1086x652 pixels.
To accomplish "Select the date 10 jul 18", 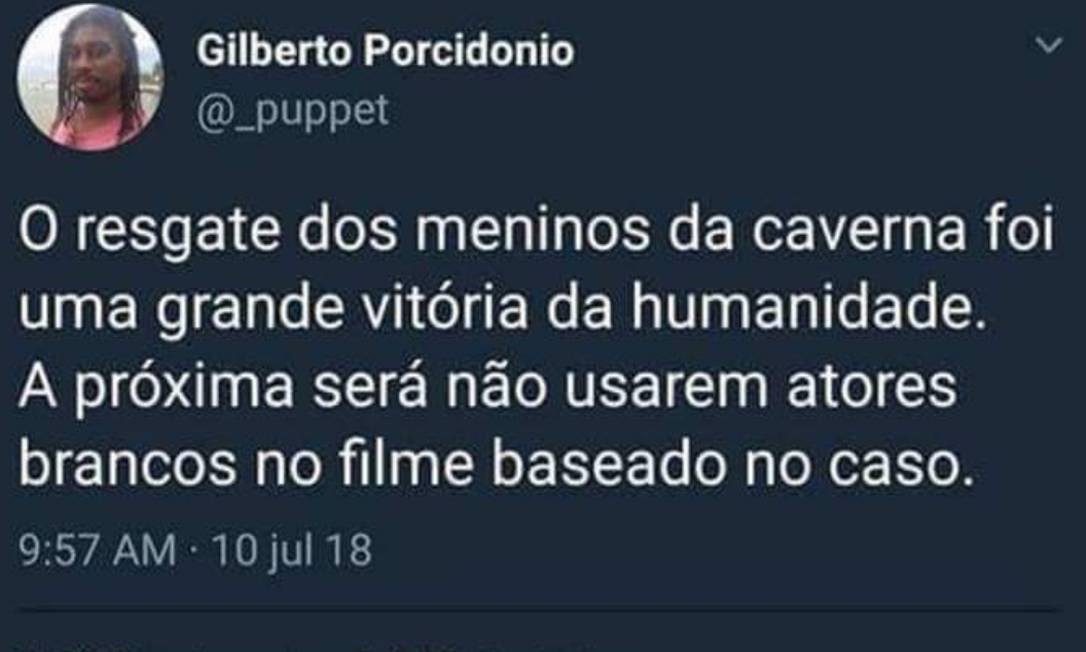I will pyautogui.click(x=292, y=551).
